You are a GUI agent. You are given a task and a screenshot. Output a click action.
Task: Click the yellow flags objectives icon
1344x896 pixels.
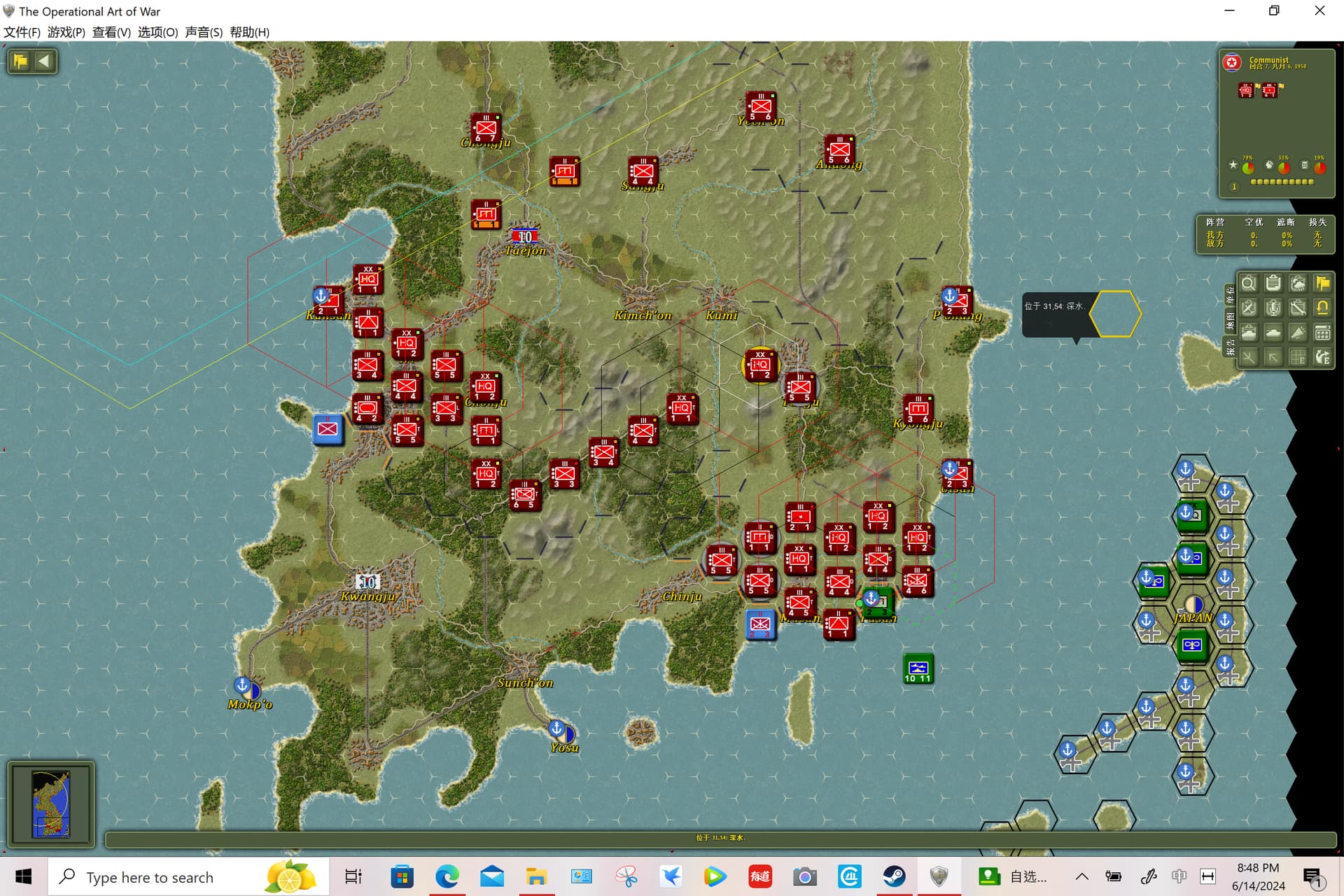click(1322, 283)
